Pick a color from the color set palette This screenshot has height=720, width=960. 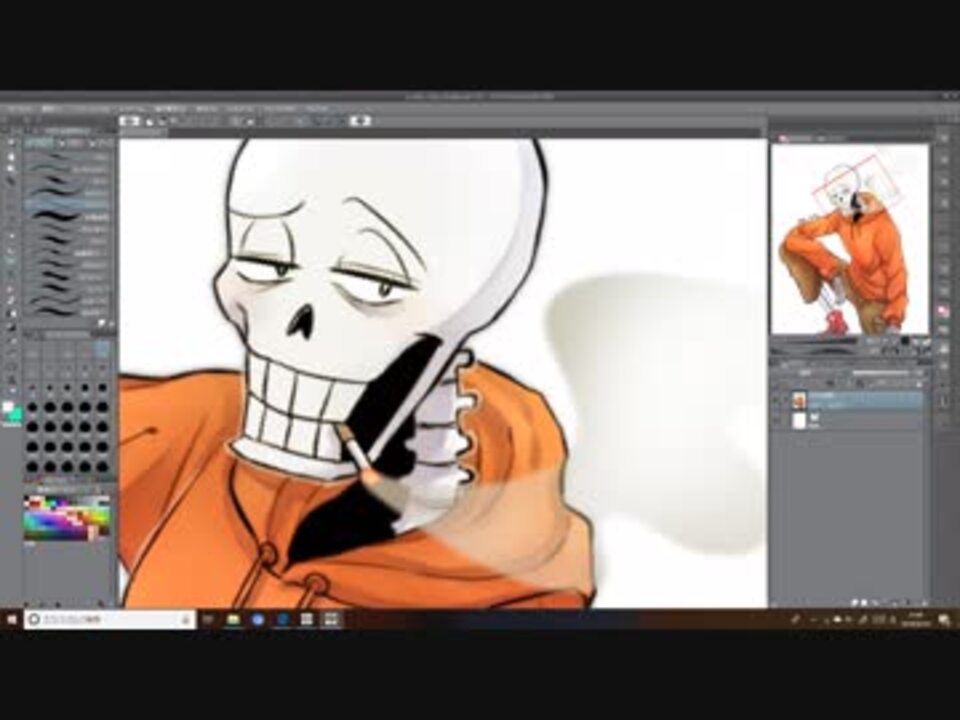67,518
